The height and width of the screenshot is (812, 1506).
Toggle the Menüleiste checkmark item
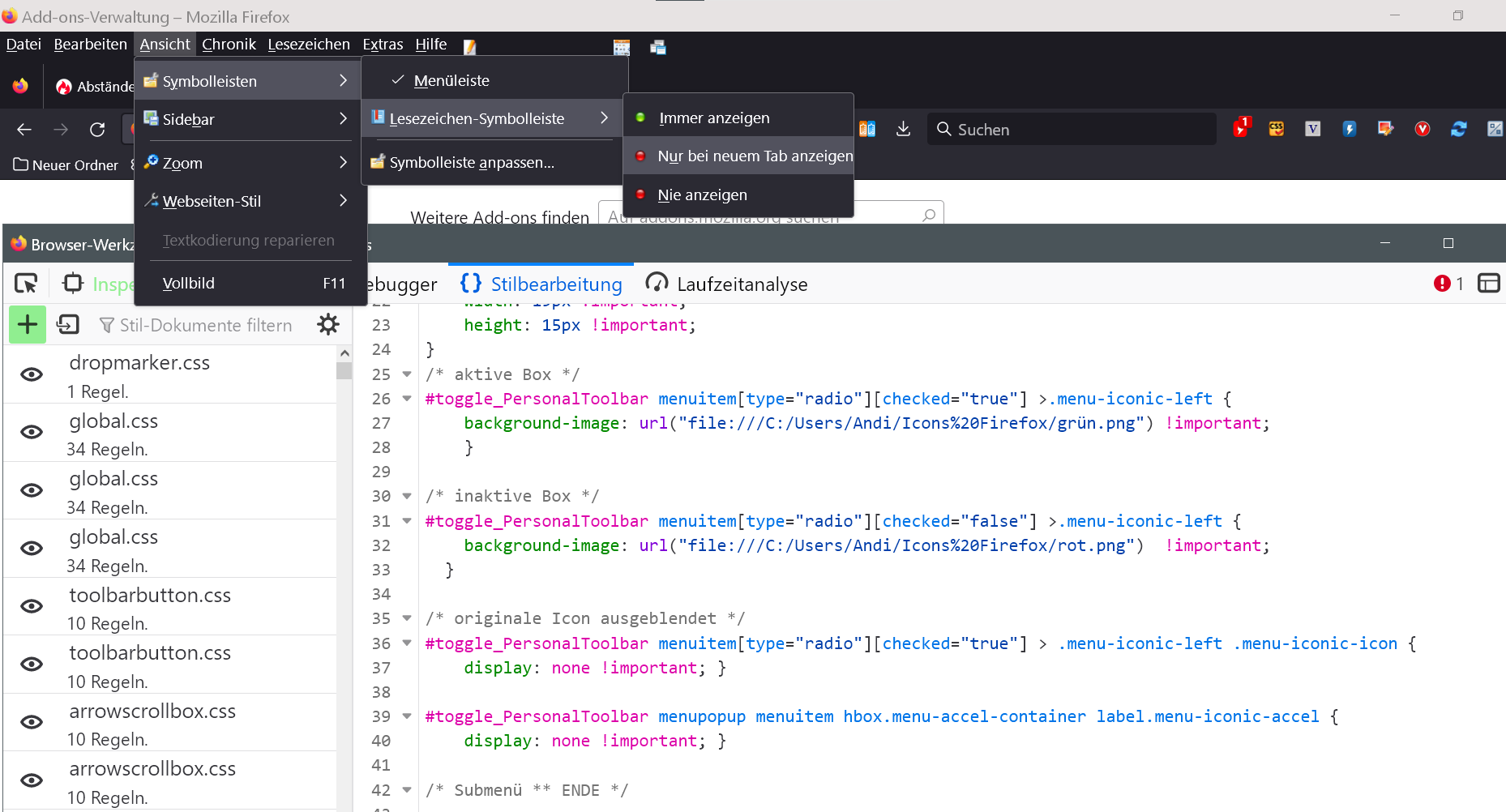(451, 81)
